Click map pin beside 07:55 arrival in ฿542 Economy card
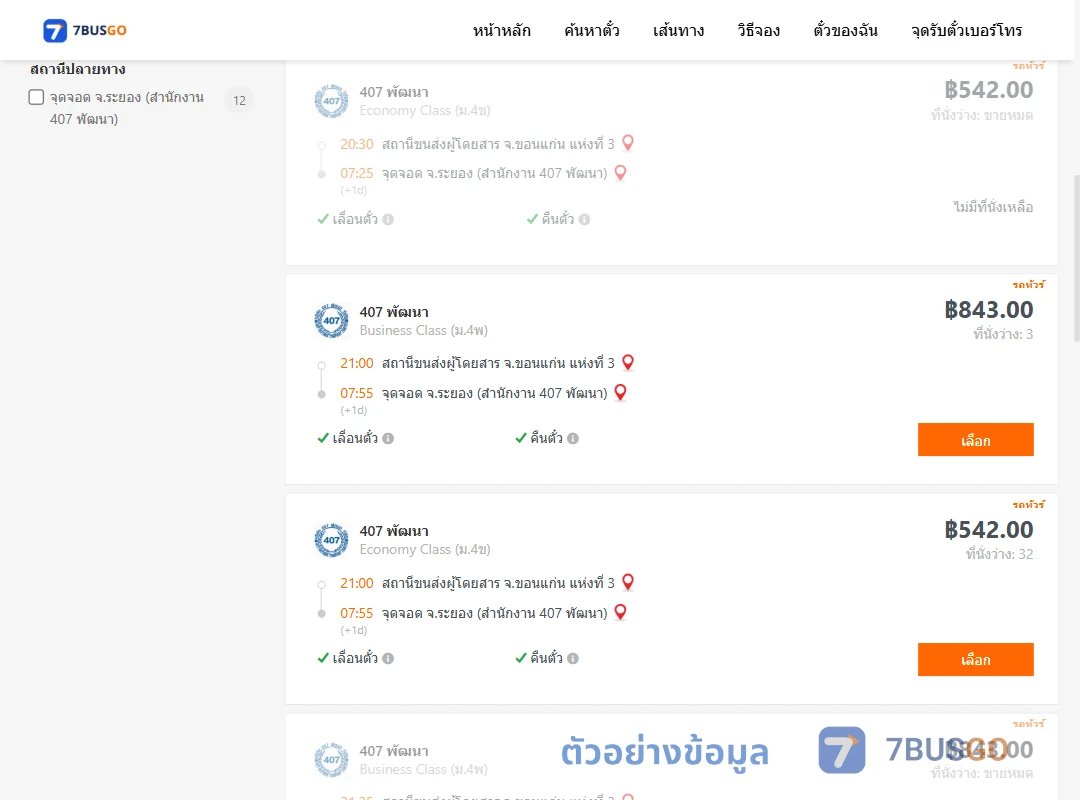The height and width of the screenshot is (800, 1080). [x=620, y=612]
